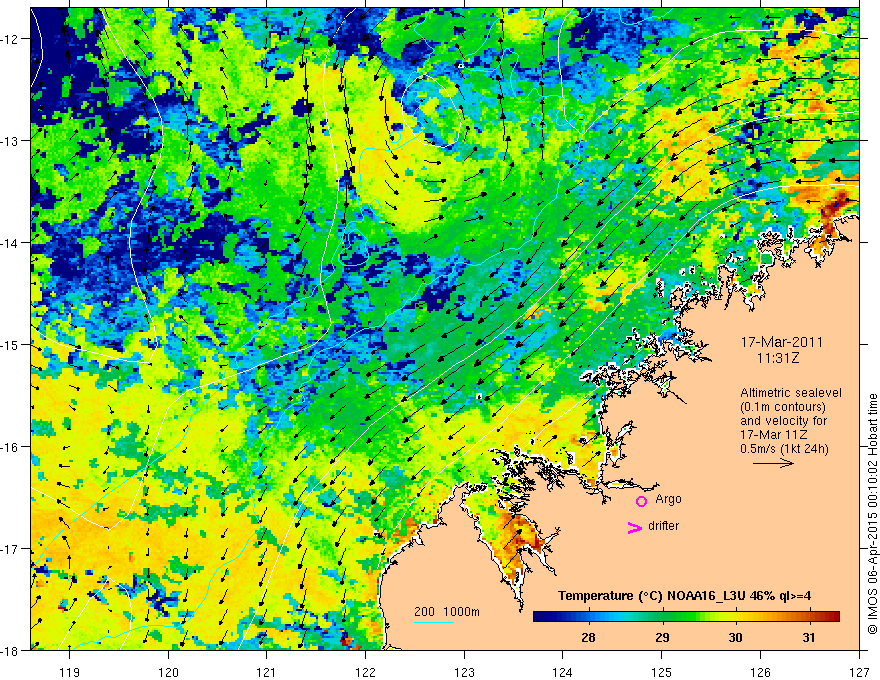The height and width of the screenshot is (680, 880).
Task: Click the '125' longitude axis label
Action: pos(662,672)
